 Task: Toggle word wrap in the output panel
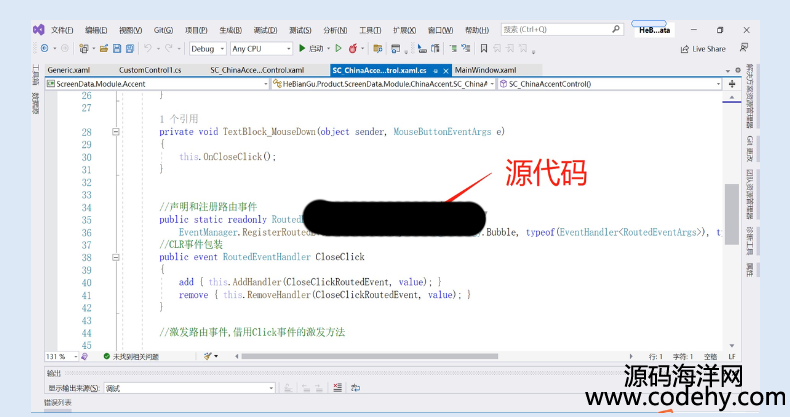click(x=355, y=388)
